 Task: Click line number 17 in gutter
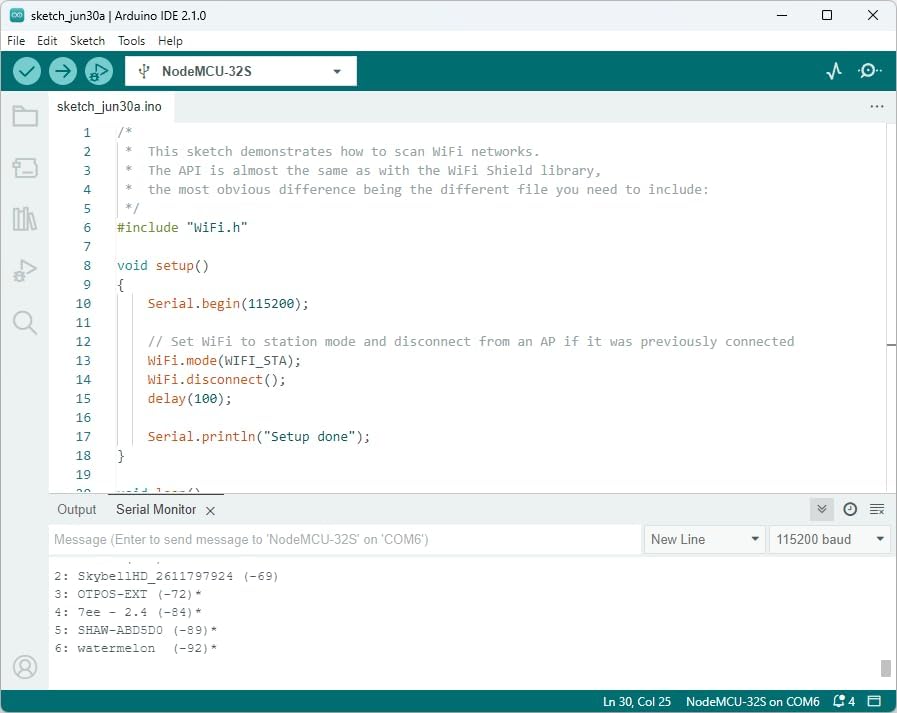84,437
